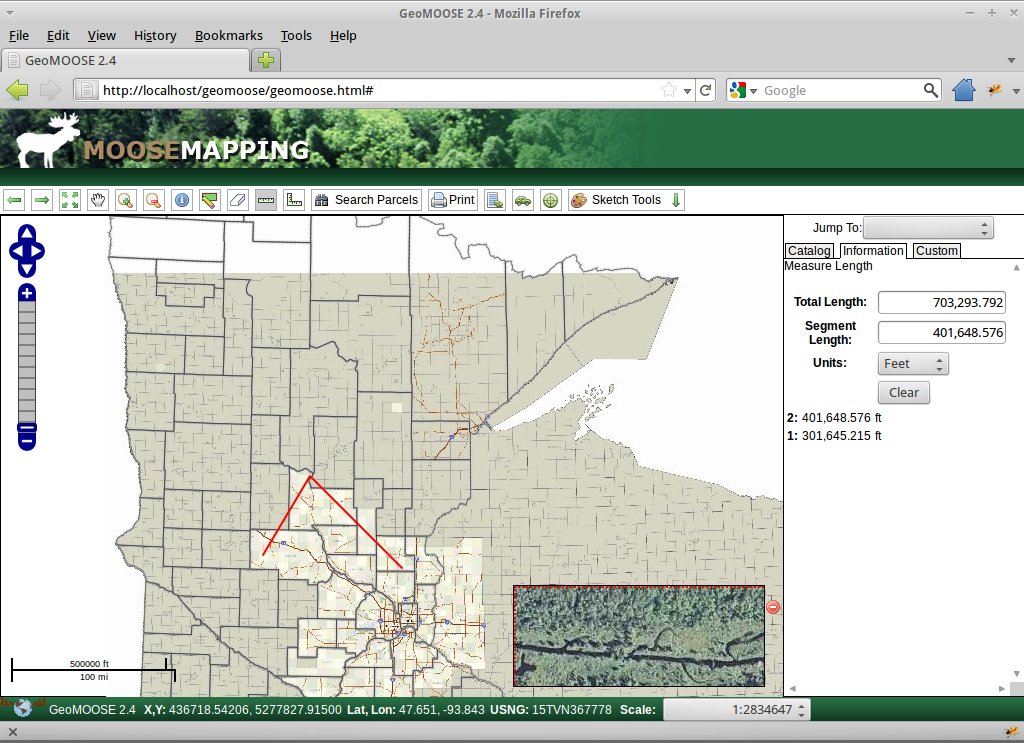
Task: Bookmark this page with the star
Action: pos(669,90)
